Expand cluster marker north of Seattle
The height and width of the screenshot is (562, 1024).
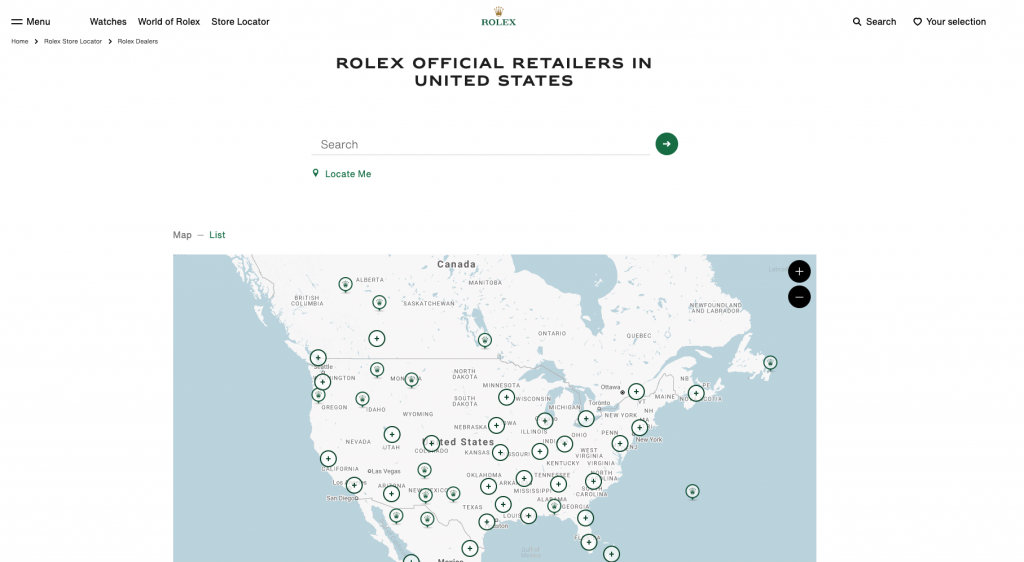click(318, 358)
